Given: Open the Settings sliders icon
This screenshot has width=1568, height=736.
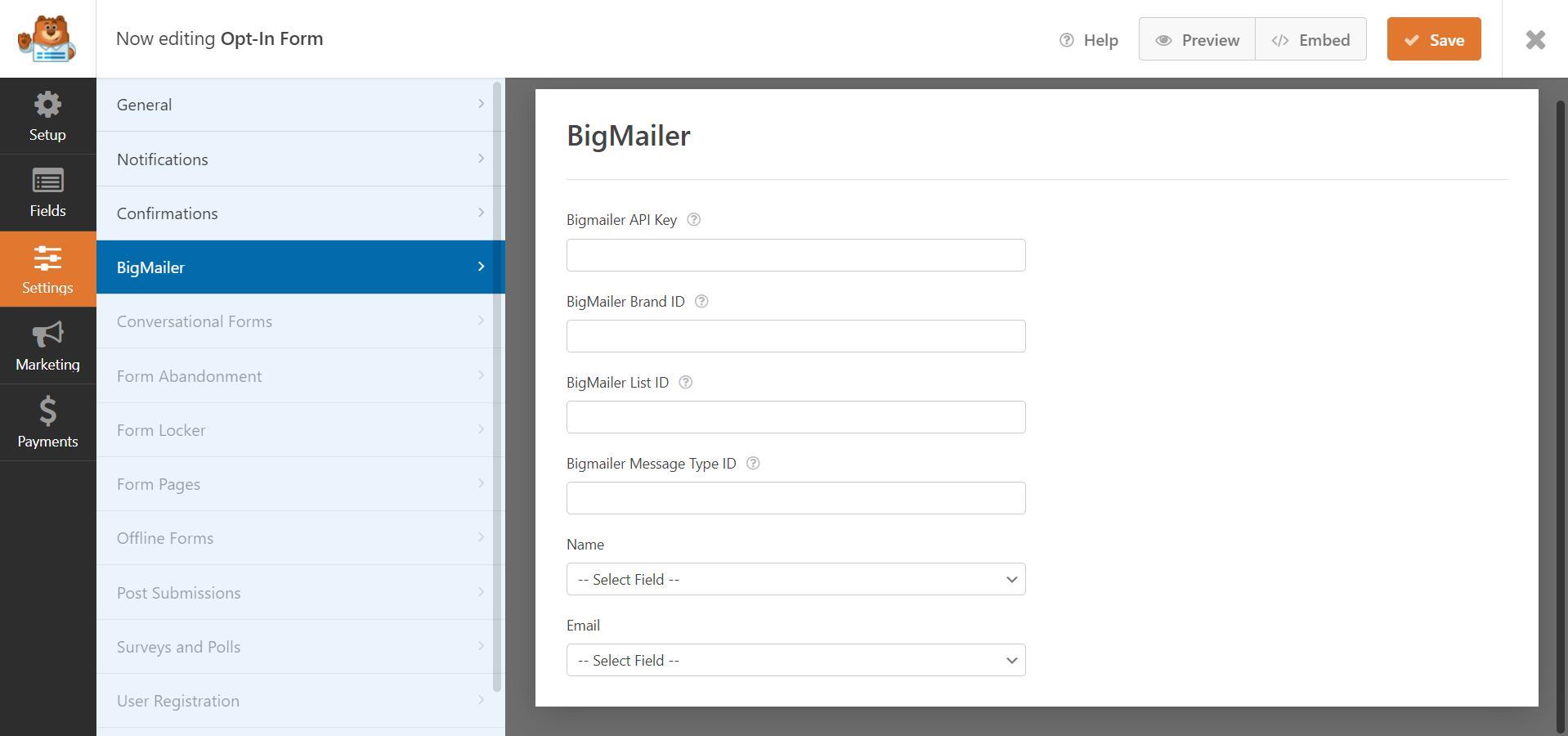Looking at the screenshot, I should [x=47, y=258].
